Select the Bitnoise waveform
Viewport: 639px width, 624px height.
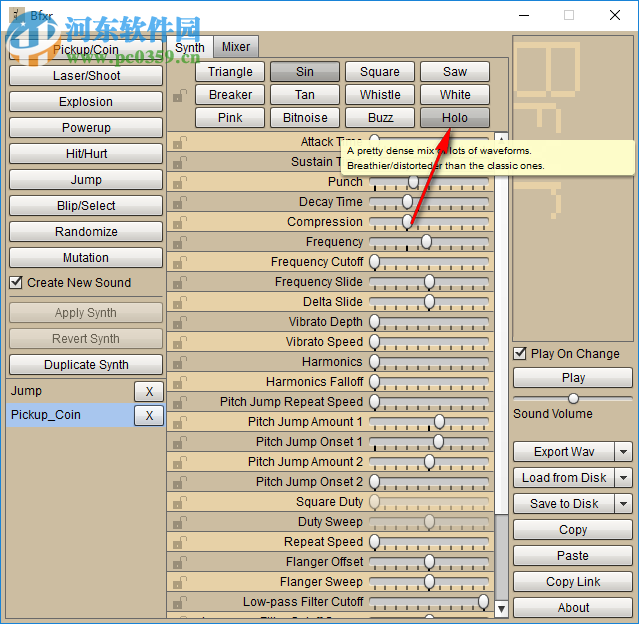305,118
